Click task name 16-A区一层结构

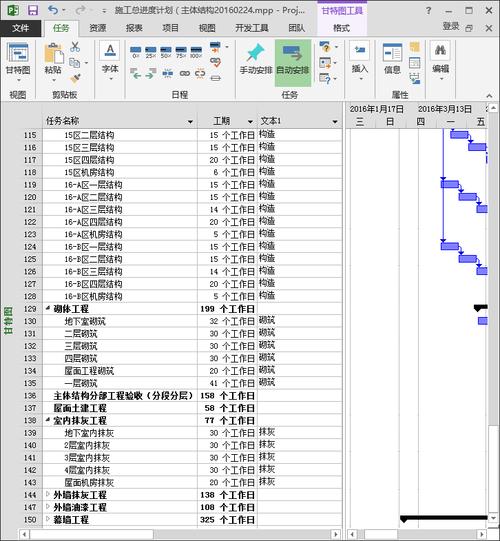point(93,185)
